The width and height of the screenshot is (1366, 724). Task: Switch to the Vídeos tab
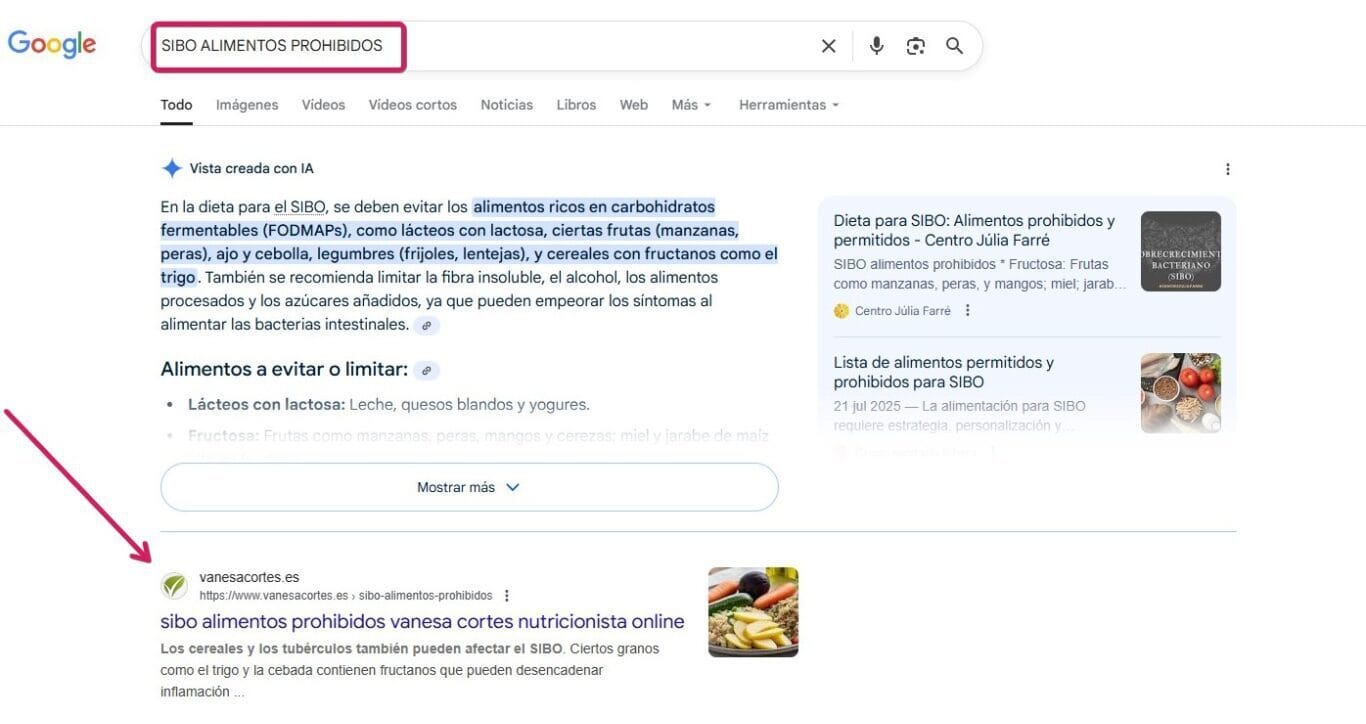pyautogui.click(x=323, y=105)
